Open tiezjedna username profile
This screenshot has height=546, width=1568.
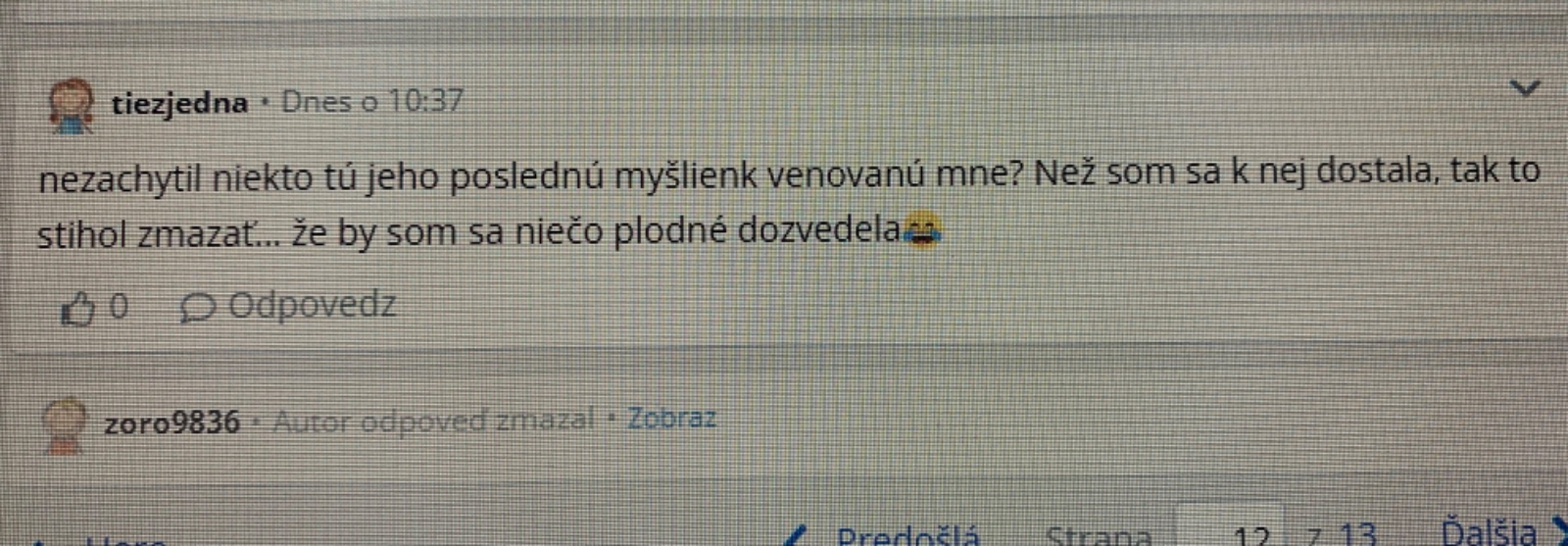coord(179,103)
